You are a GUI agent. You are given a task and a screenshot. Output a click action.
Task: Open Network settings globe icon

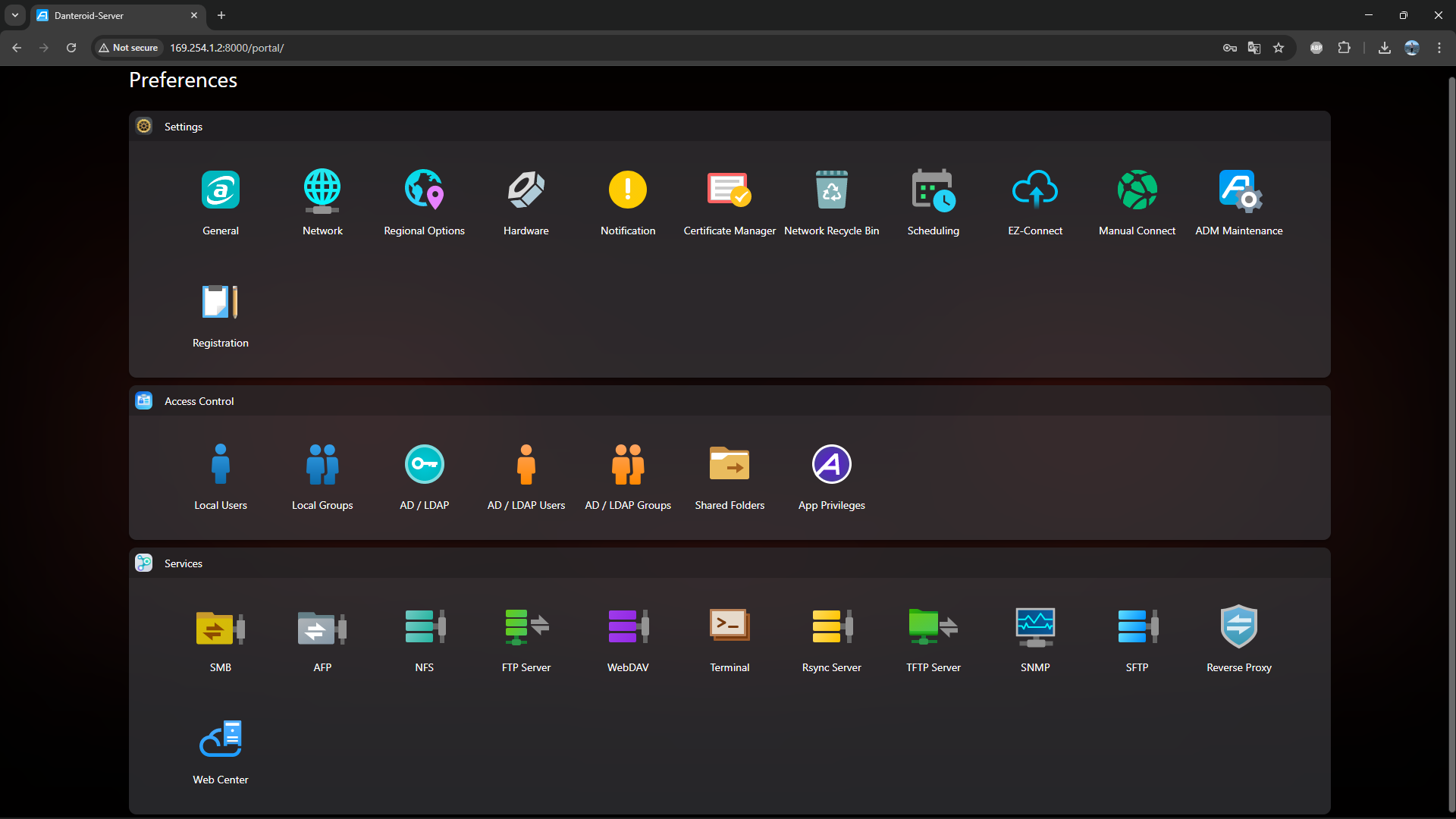click(x=322, y=190)
